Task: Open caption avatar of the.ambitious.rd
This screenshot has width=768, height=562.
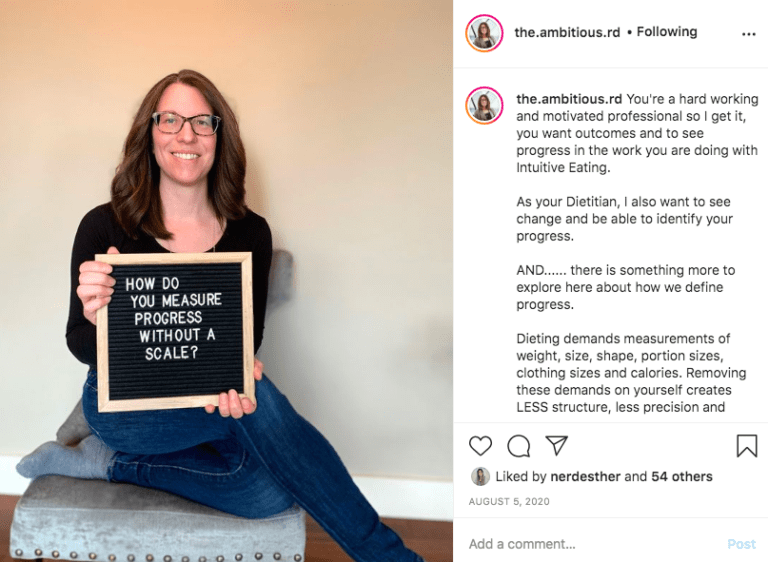Action: click(484, 105)
